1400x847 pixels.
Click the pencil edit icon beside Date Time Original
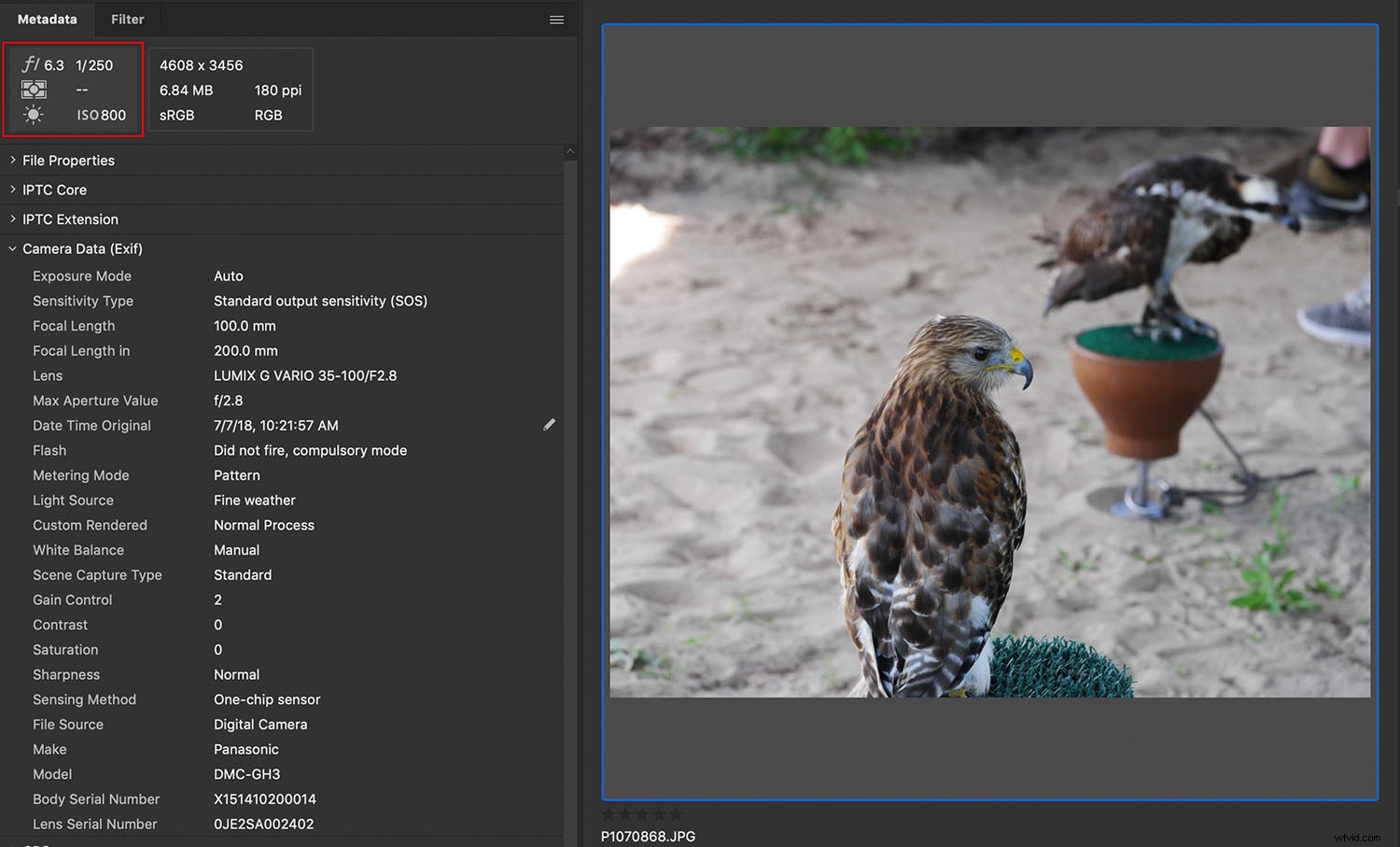(x=550, y=424)
